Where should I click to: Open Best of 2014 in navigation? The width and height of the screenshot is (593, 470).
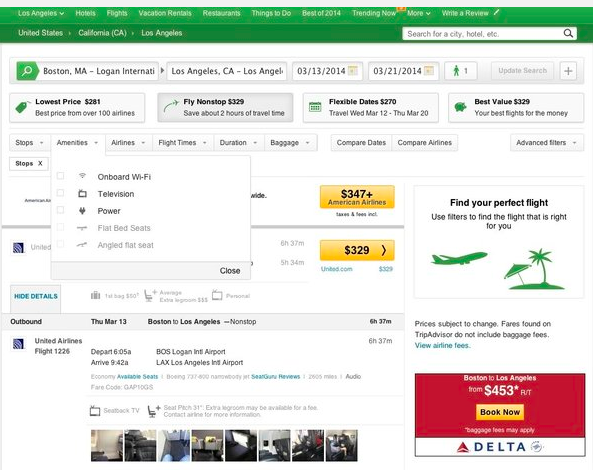(321, 13)
